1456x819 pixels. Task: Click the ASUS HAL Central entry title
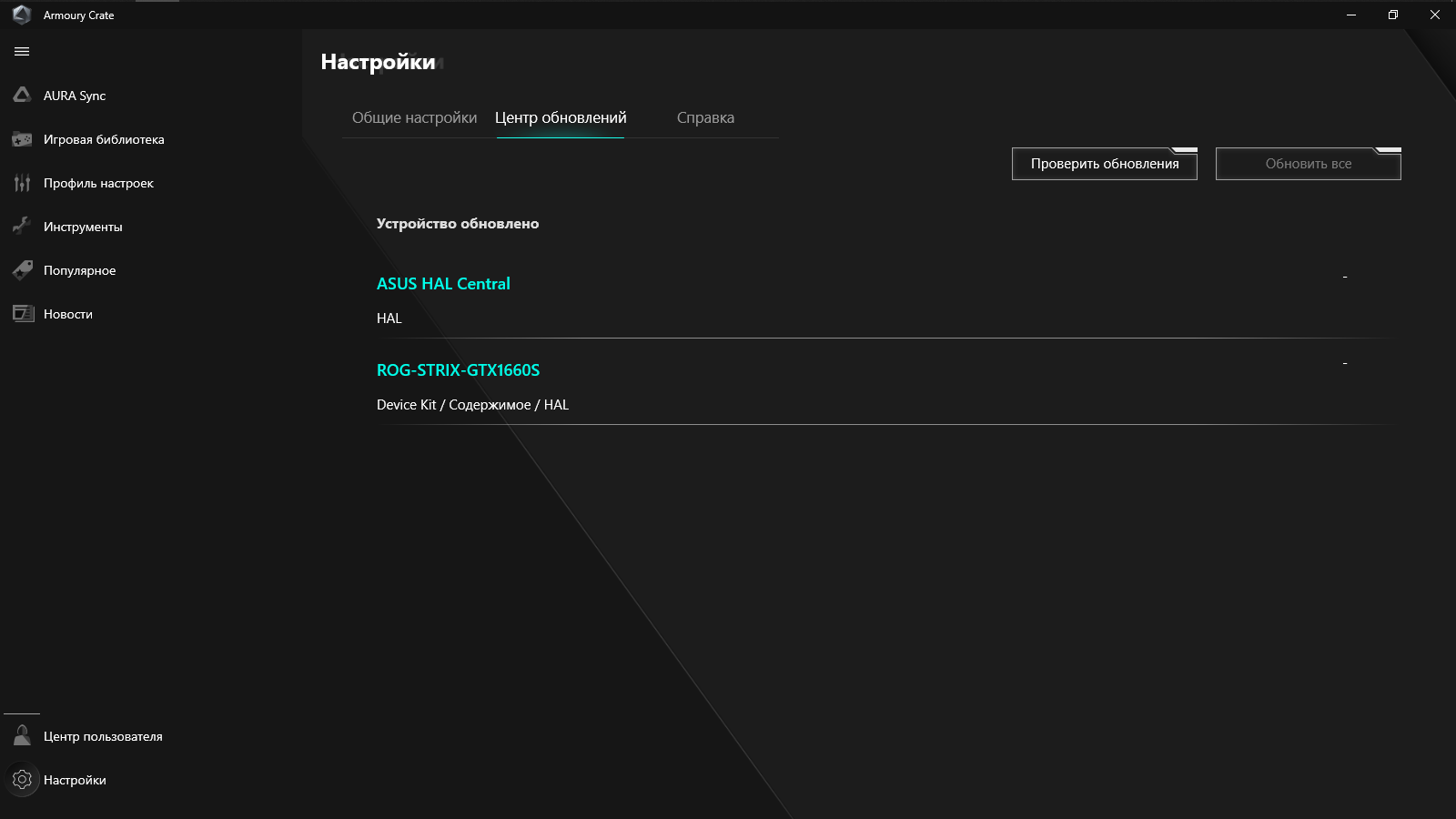443,284
